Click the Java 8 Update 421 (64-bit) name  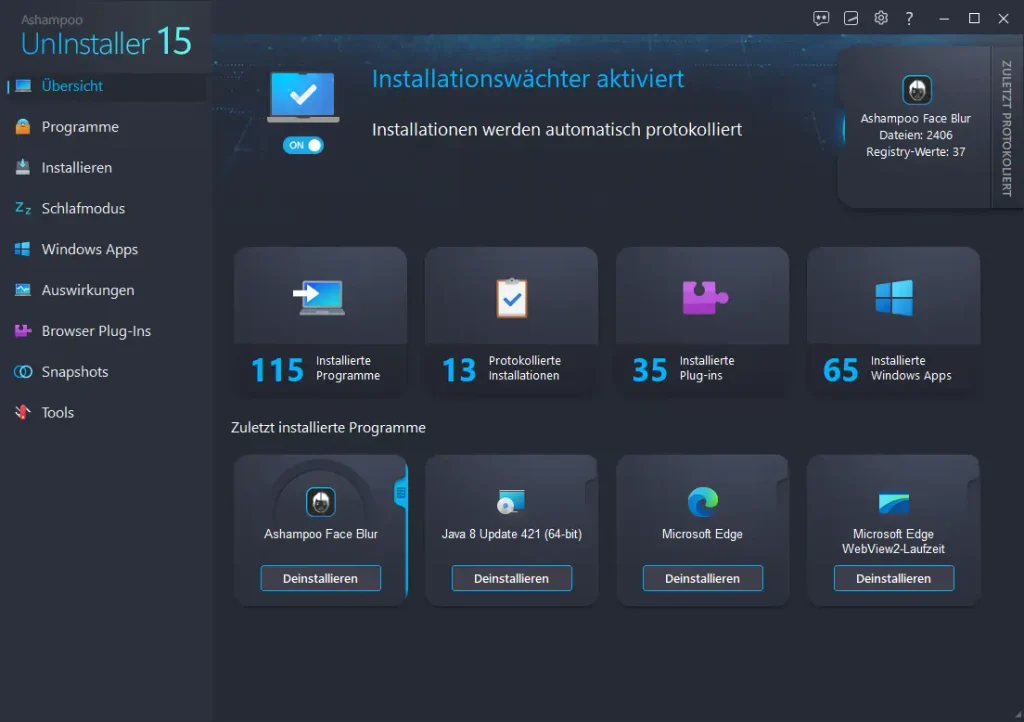511,534
